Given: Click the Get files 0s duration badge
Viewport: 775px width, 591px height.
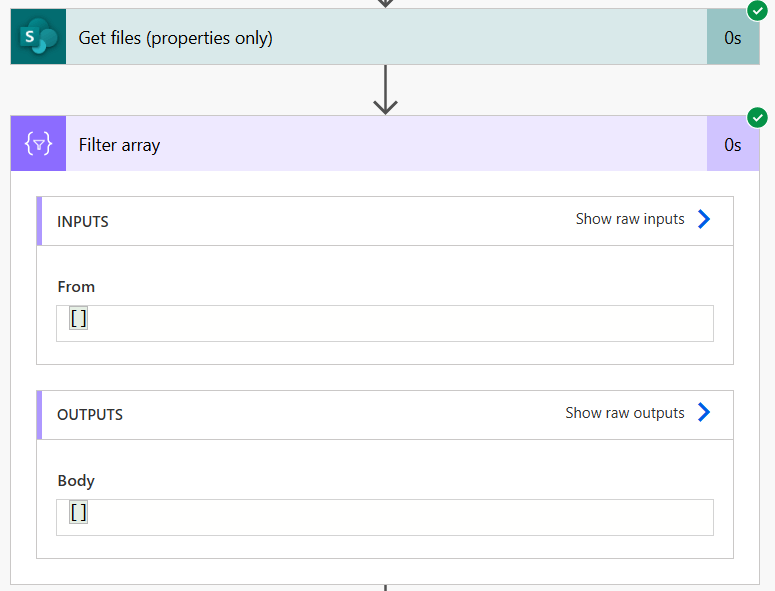Looking at the screenshot, I should (x=733, y=38).
